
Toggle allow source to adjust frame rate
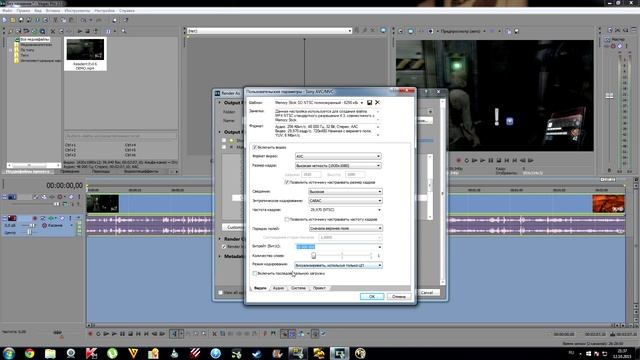(x=287, y=219)
